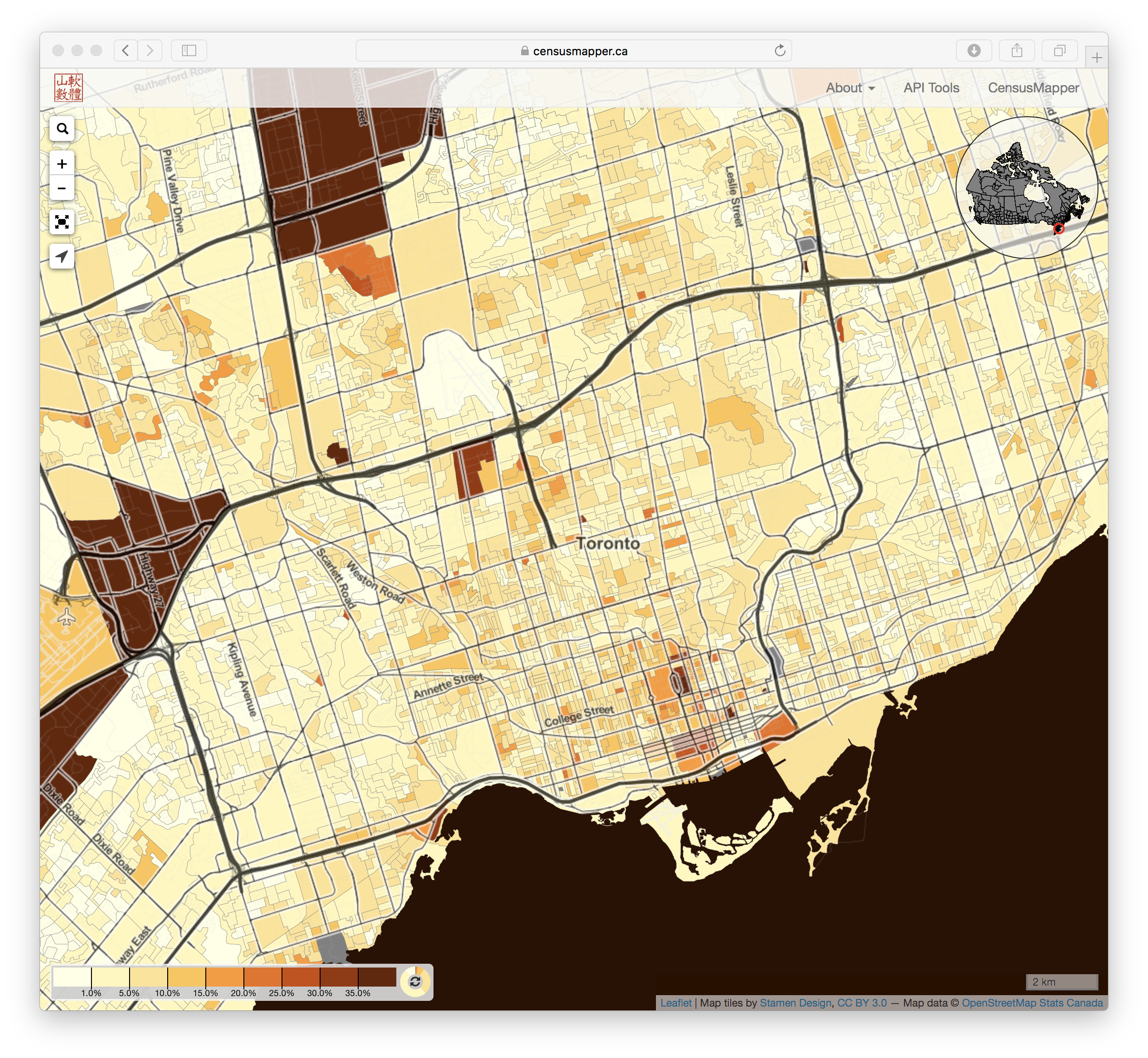1148x1058 pixels.
Task: Open Stamen Design attribution link
Action: coord(795,1003)
